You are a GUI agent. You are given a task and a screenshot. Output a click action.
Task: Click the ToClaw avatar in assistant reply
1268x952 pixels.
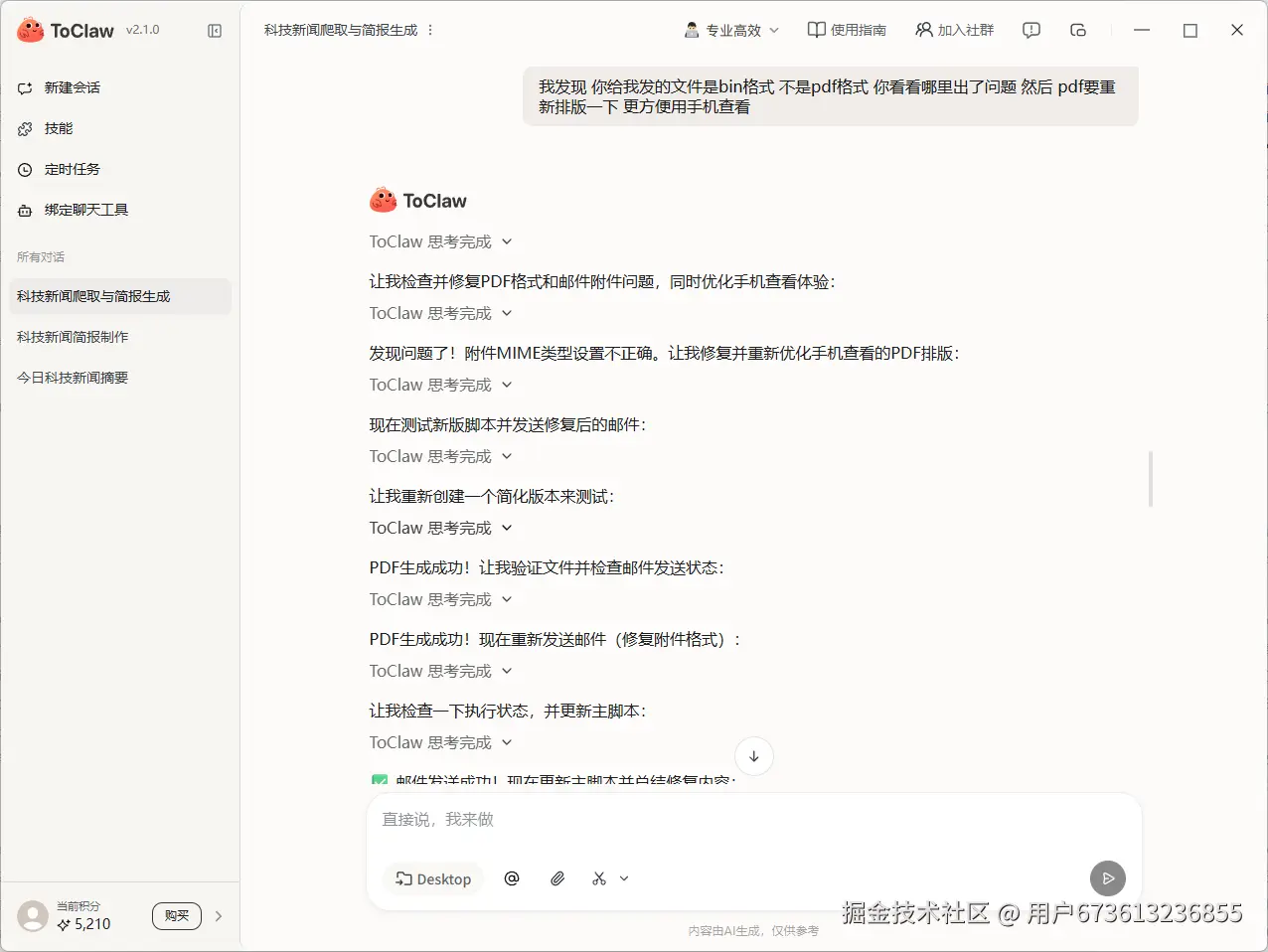pyautogui.click(x=384, y=200)
